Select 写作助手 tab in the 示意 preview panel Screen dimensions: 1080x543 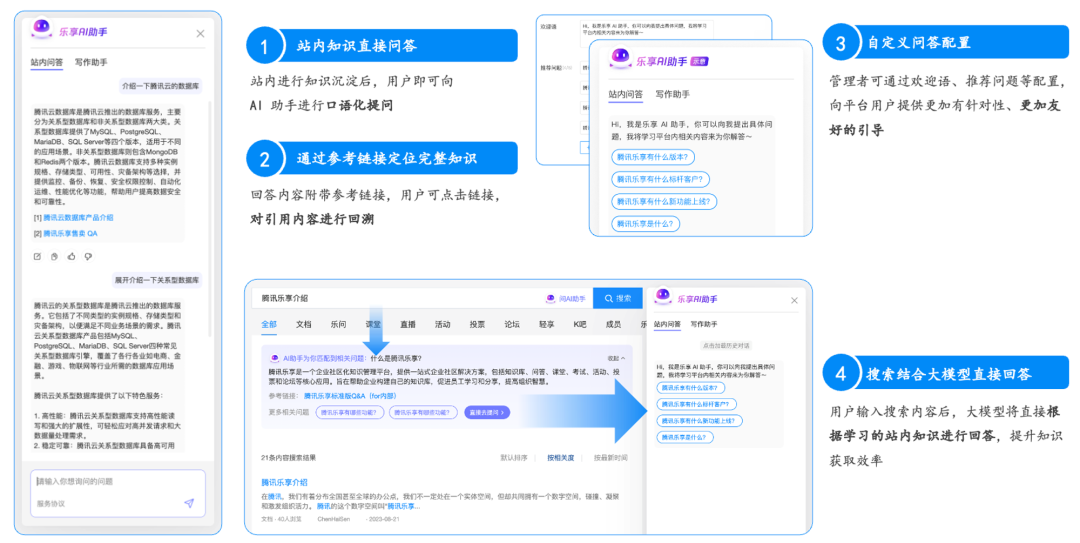point(672,94)
